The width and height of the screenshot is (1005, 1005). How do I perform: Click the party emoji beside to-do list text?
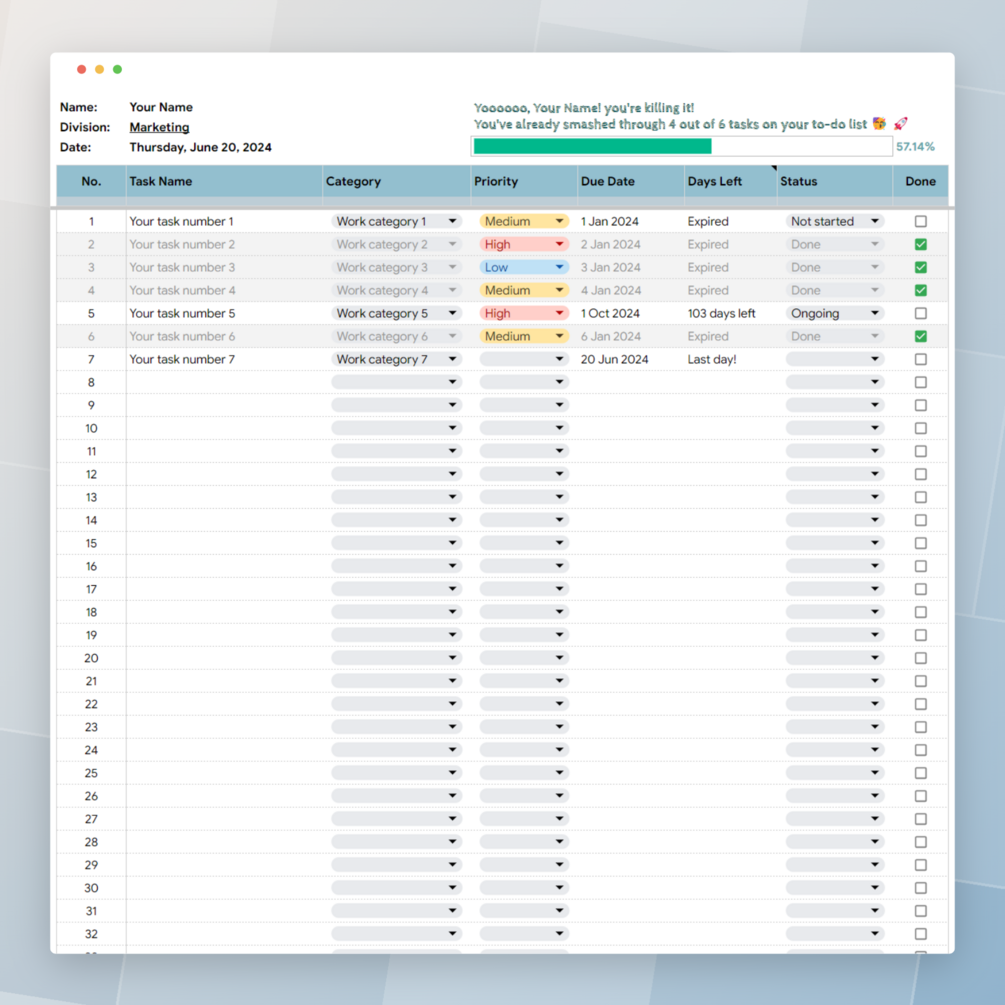(x=879, y=123)
